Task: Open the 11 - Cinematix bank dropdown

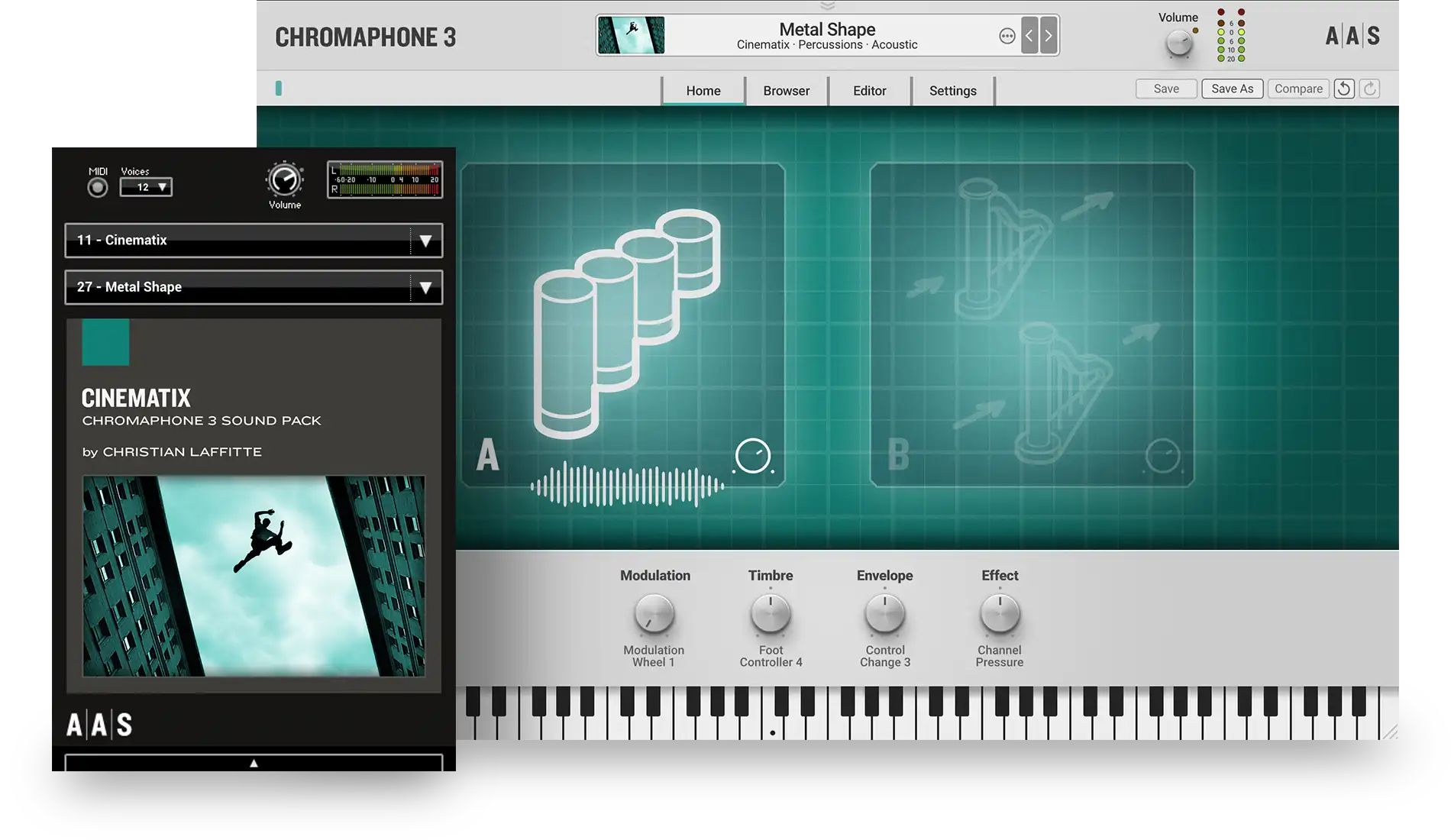Action: click(x=253, y=241)
